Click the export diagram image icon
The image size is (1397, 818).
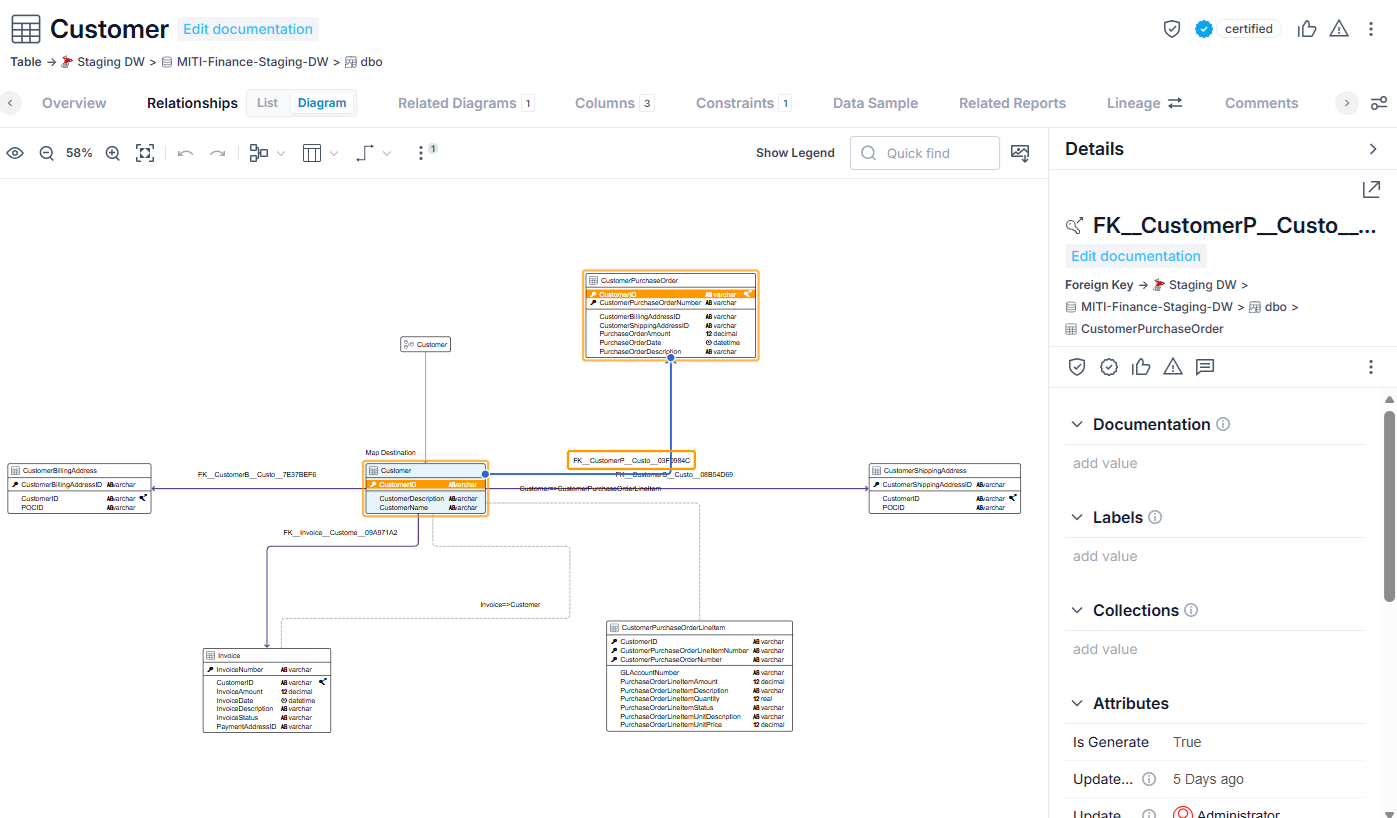(x=1020, y=153)
